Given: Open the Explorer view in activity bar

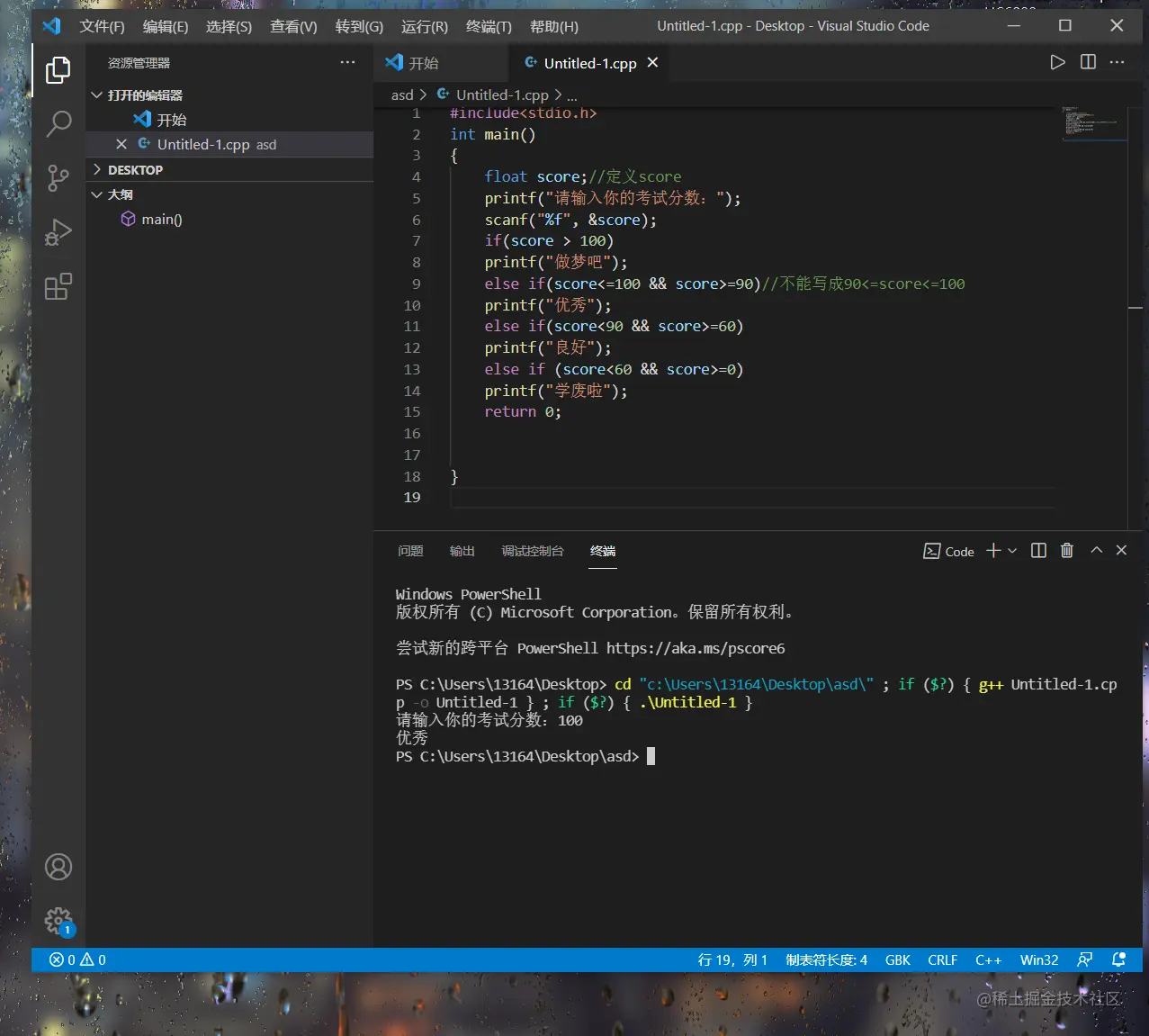Looking at the screenshot, I should 58,70.
